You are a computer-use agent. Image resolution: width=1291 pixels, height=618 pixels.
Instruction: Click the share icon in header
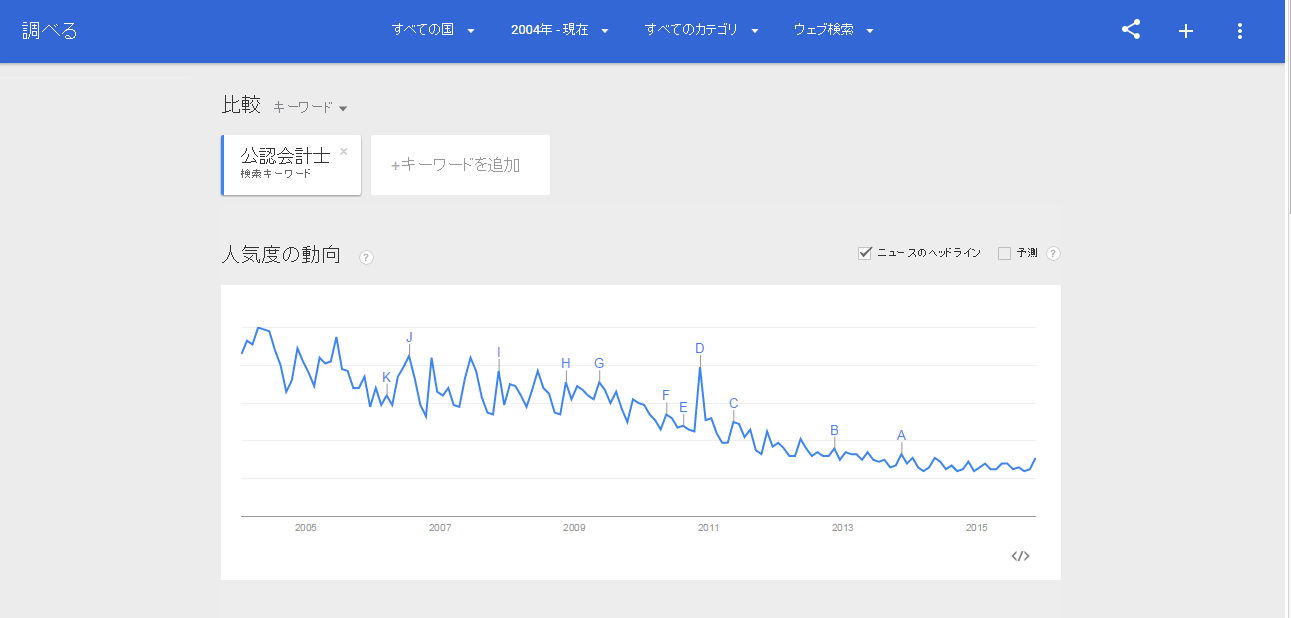click(x=1131, y=30)
